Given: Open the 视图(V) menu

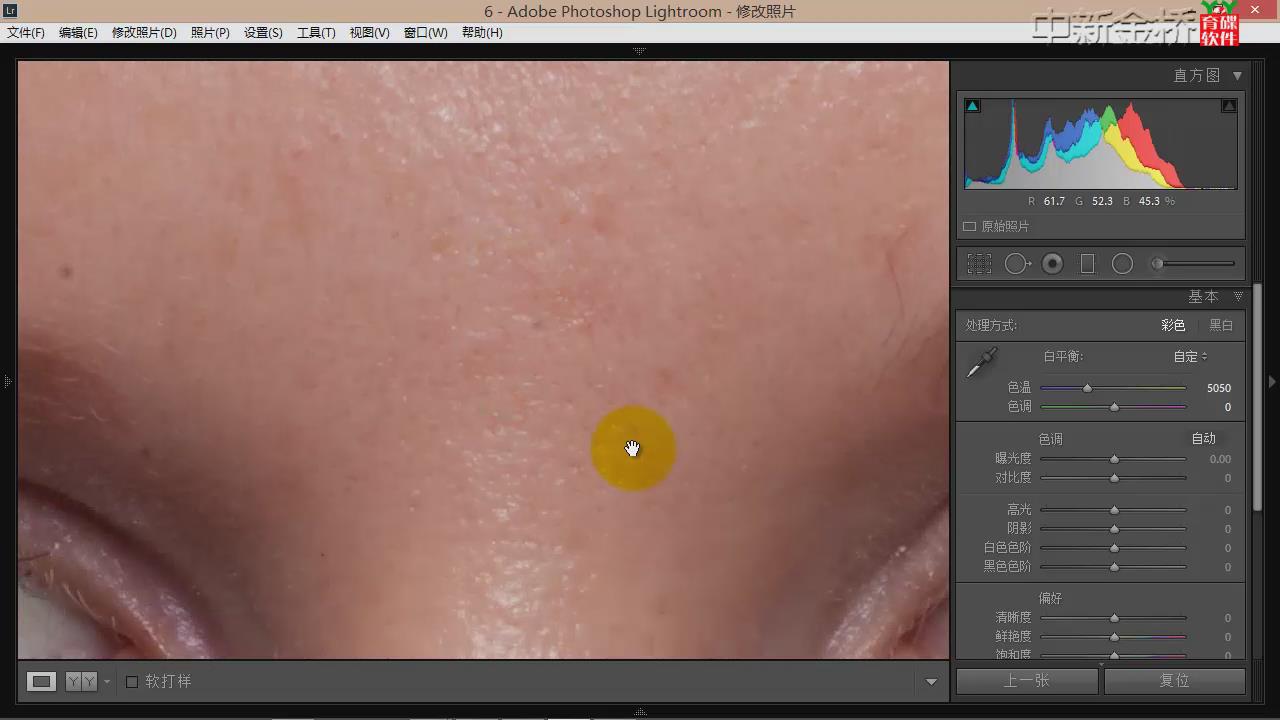Looking at the screenshot, I should coord(369,32).
